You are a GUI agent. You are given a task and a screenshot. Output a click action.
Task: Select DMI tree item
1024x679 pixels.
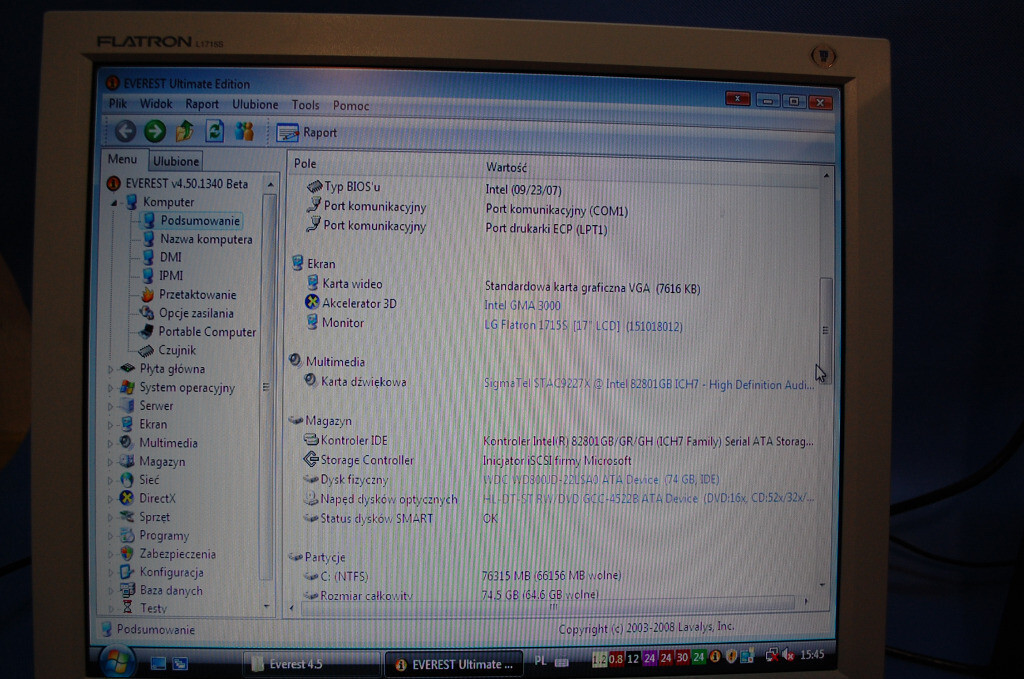pyautogui.click(x=170, y=257)
